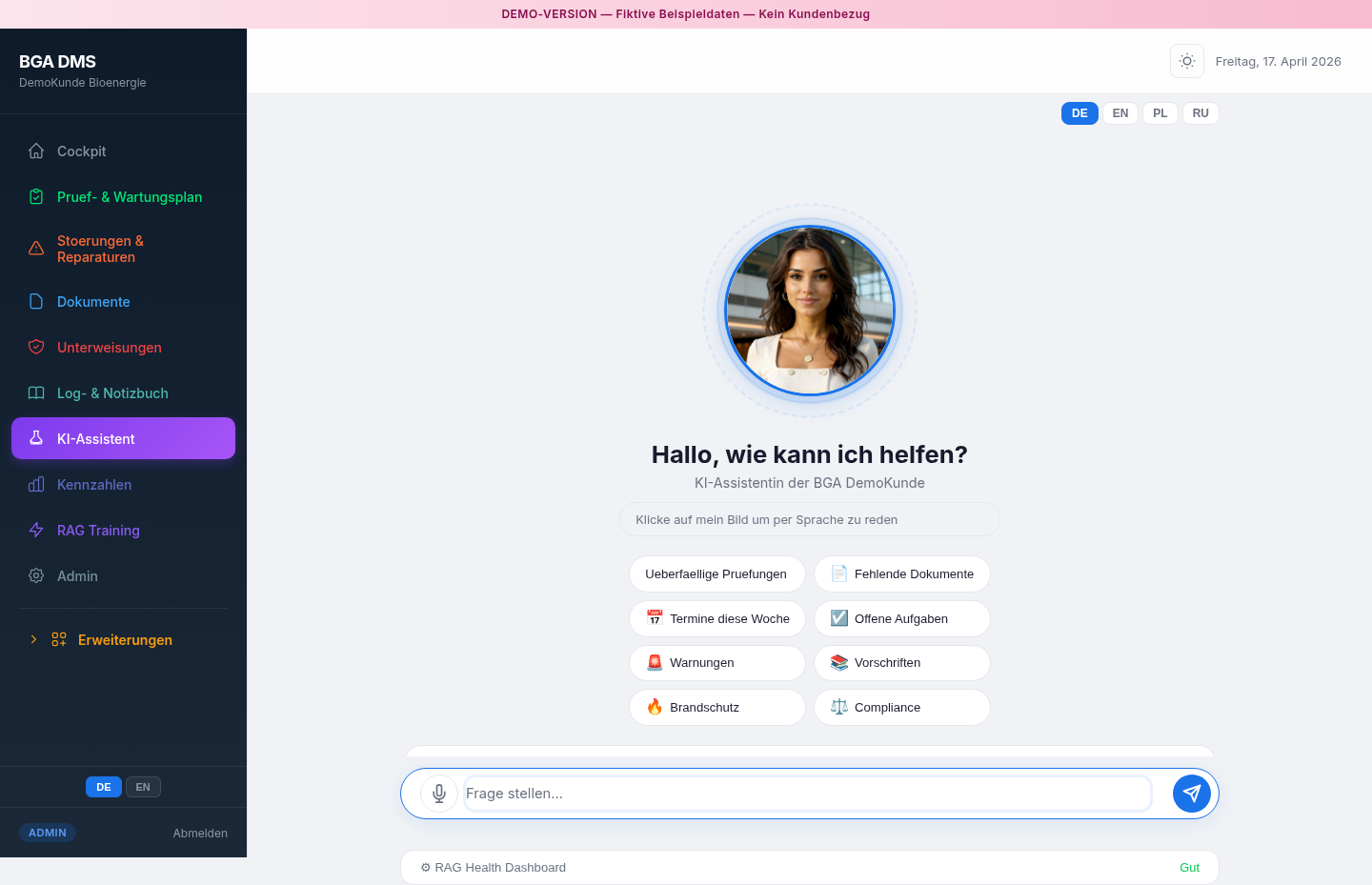Open Log- & Notizbuch with the book icon
Screen dimensions: 1372x885
35,392
